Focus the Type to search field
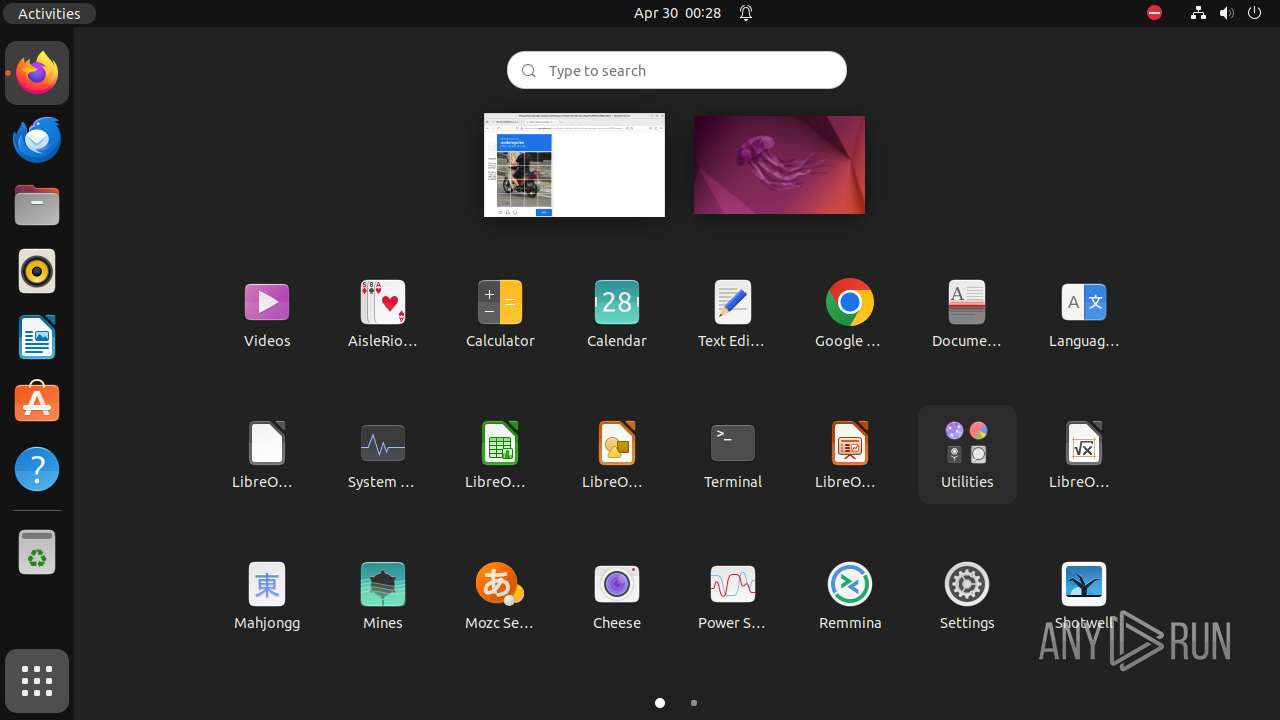The height and width of the screenshot is (720, 1280). point(677,70)
